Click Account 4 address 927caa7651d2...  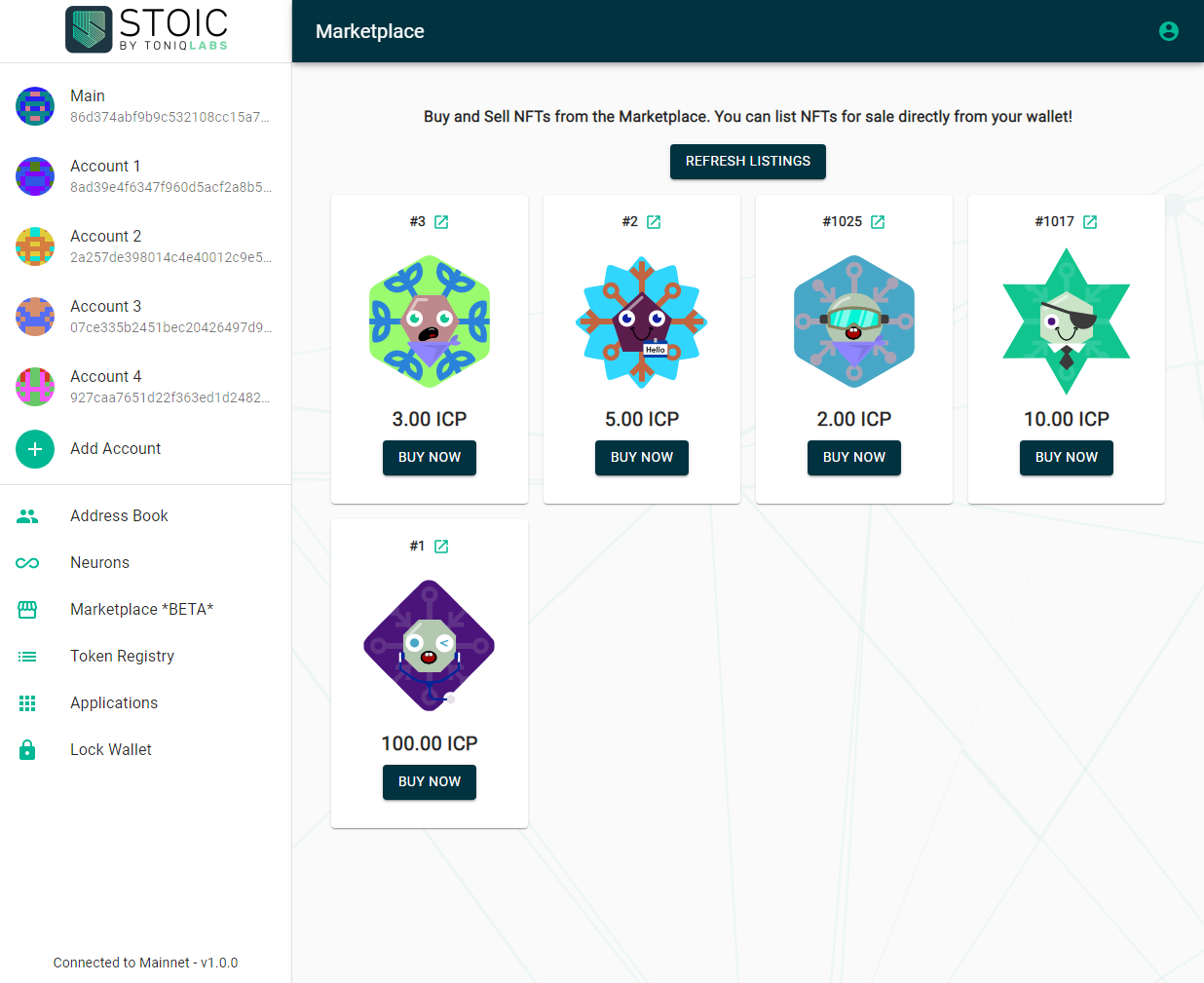pos(169,397)
